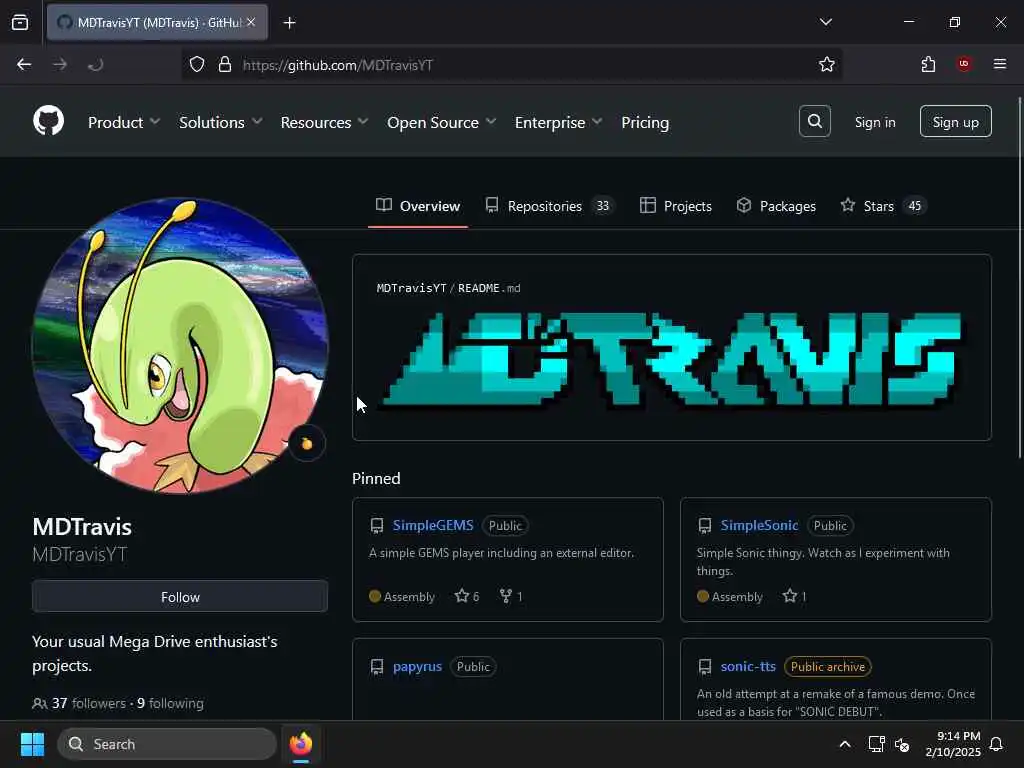Screen dimensions: 1024x768
Task: View the 9 following list
Action: 170,703
